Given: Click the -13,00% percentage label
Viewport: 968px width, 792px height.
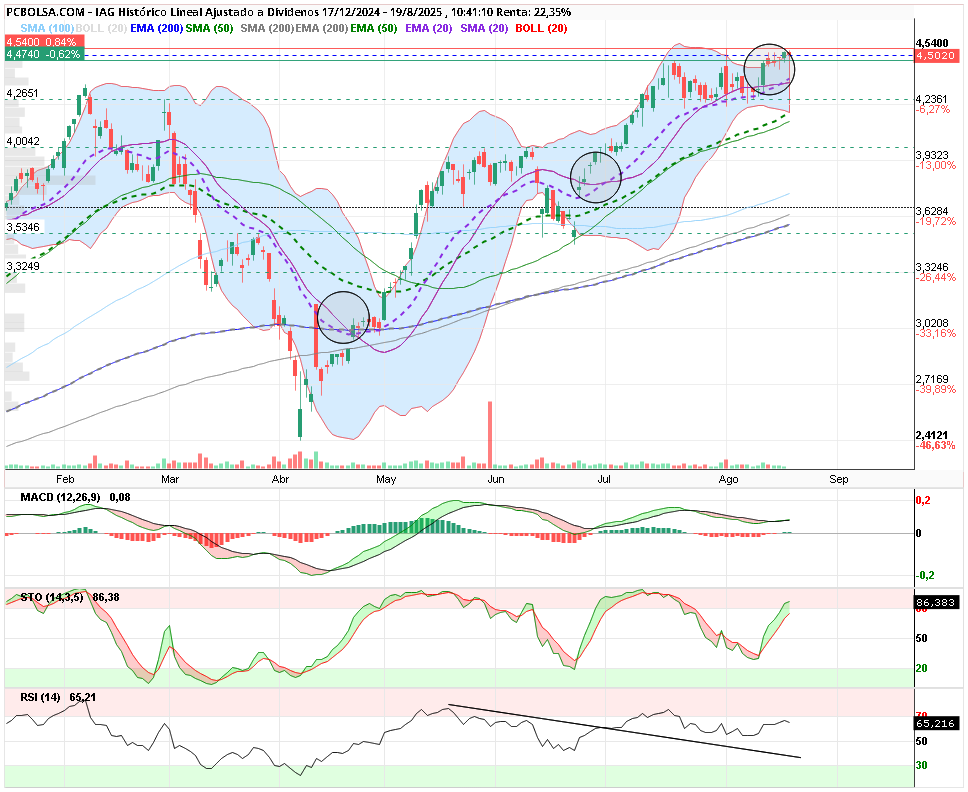Looking at the screenshot, I should (x=935, y=165).
